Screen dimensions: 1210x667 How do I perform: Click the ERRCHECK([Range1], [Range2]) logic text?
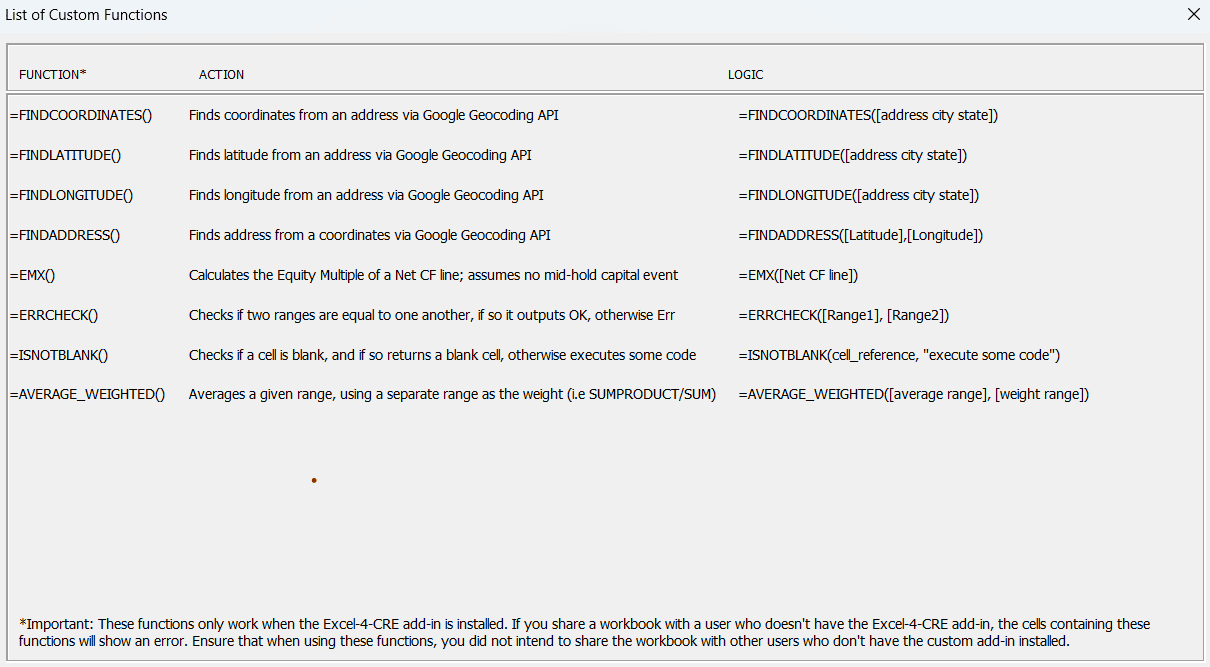pos(843,315)
